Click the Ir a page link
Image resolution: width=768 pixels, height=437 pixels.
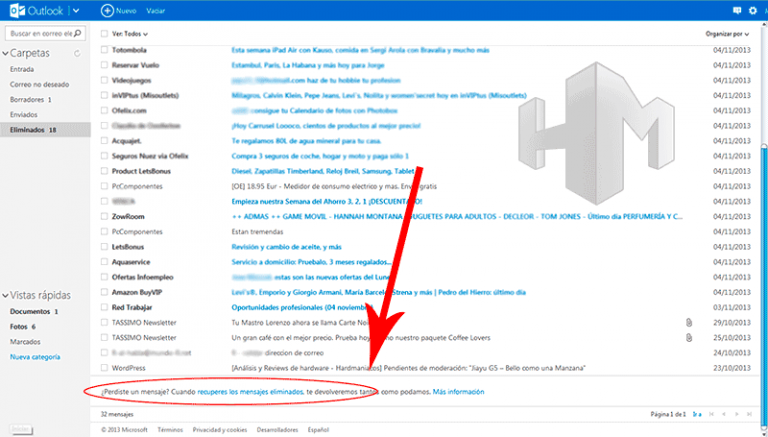pos(696,414)
